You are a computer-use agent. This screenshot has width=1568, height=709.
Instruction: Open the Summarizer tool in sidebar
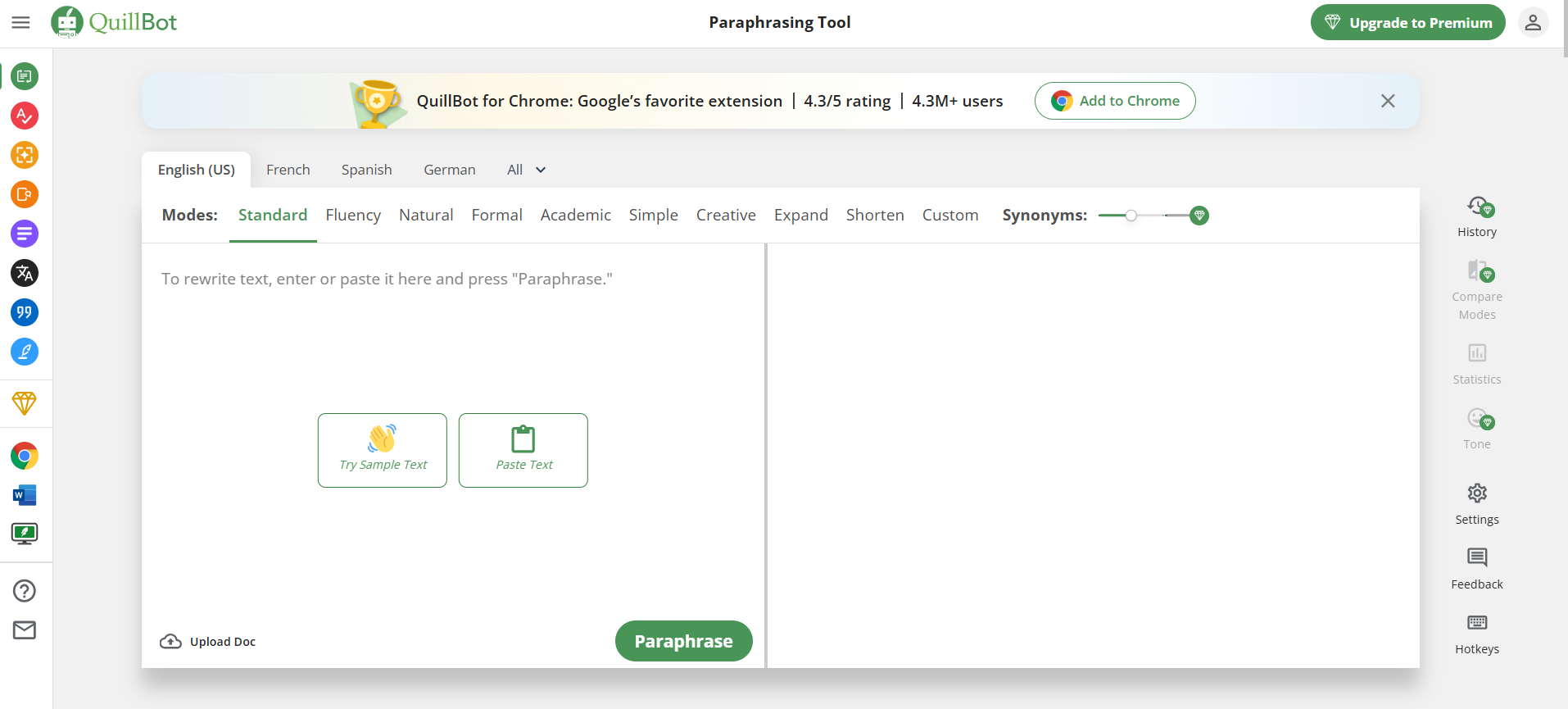(x=25, y=234)
